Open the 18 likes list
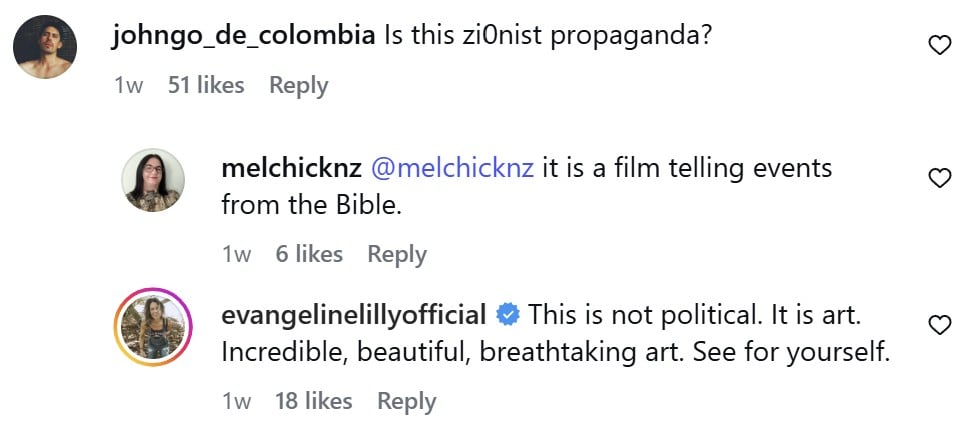 pyautogui.click(x=314, y=401)
